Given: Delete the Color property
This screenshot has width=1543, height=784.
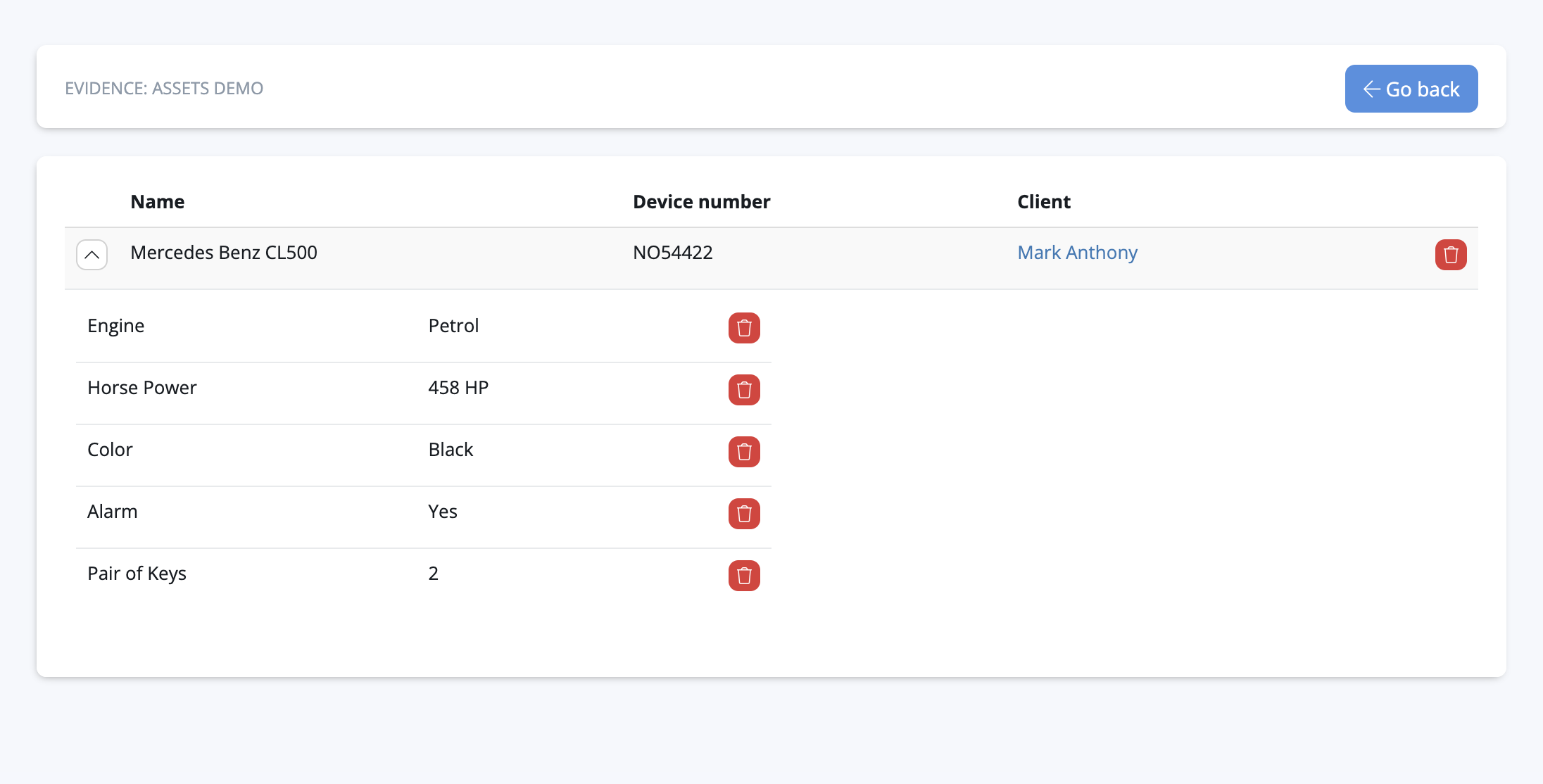Looking at the screenshot, I should 744,452.
